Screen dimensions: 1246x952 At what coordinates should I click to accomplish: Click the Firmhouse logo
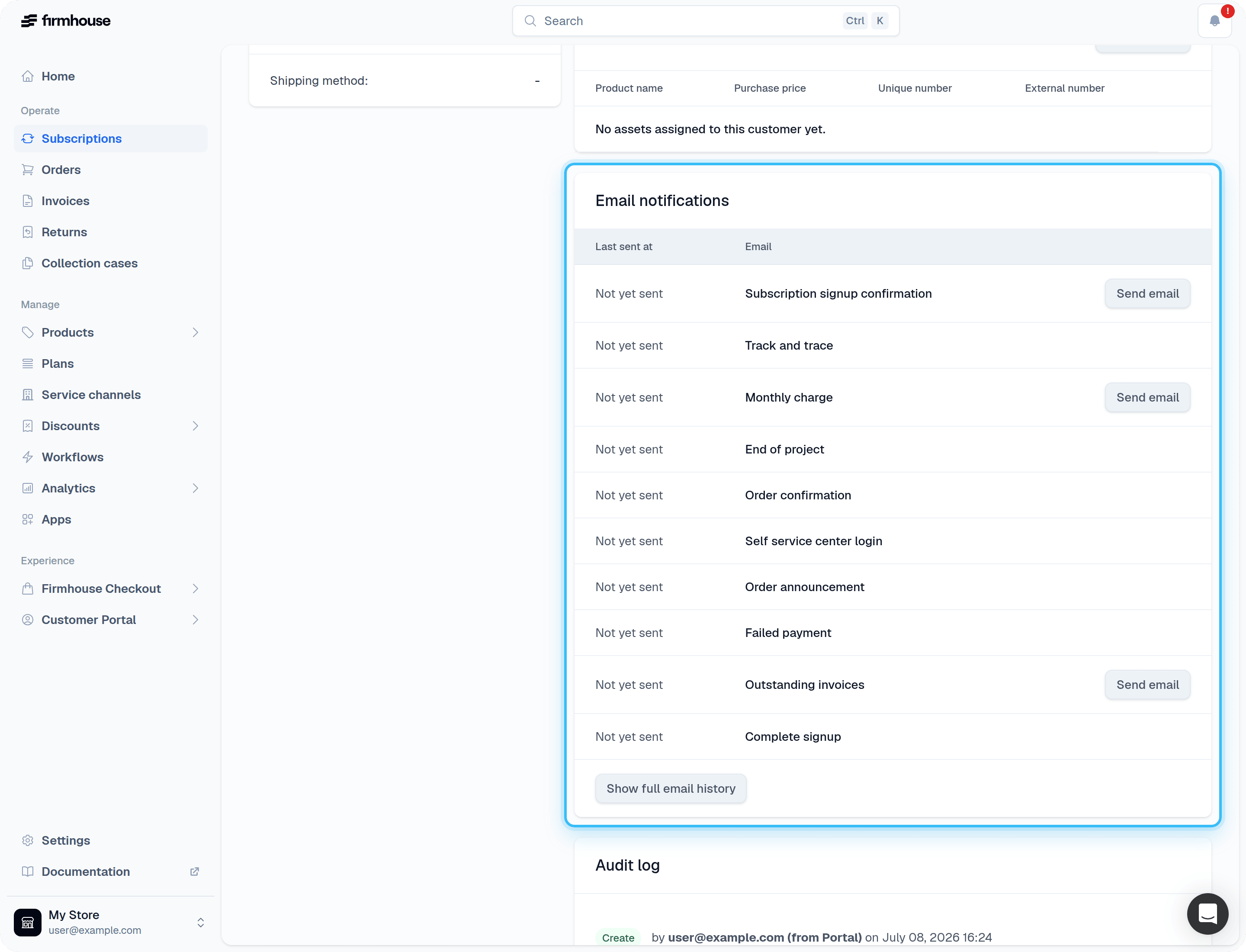coord(66,21)
